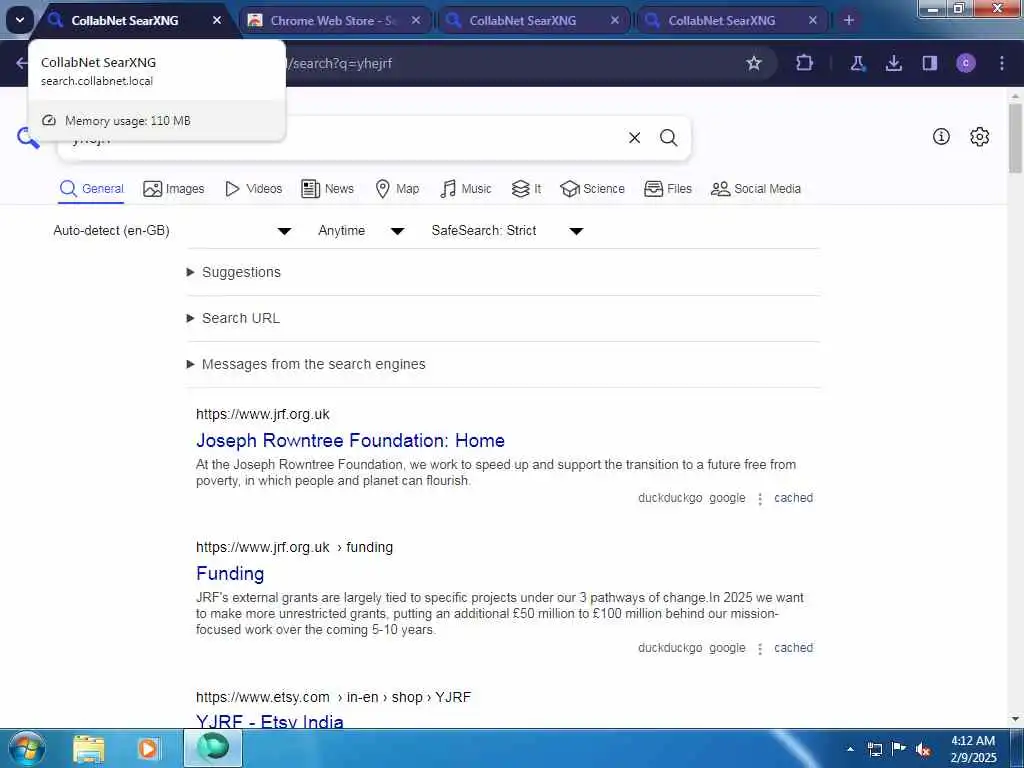The height and width of the screenshot is (768, 1024).
Task: Switch to the fourth CollabNet SearXNG tab
Action: [x=722, y=20]
